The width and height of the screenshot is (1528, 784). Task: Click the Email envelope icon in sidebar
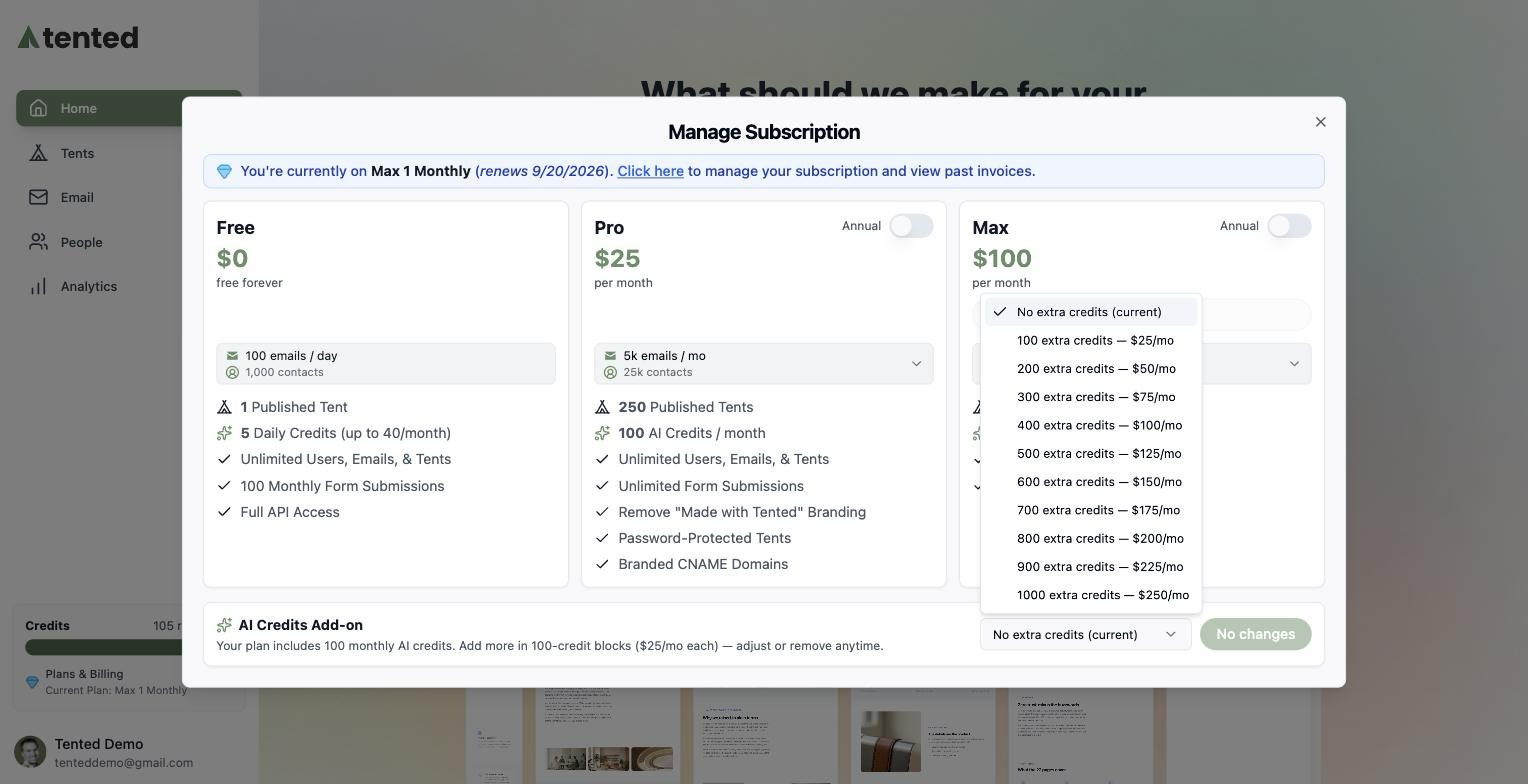[x=38, y=197]
